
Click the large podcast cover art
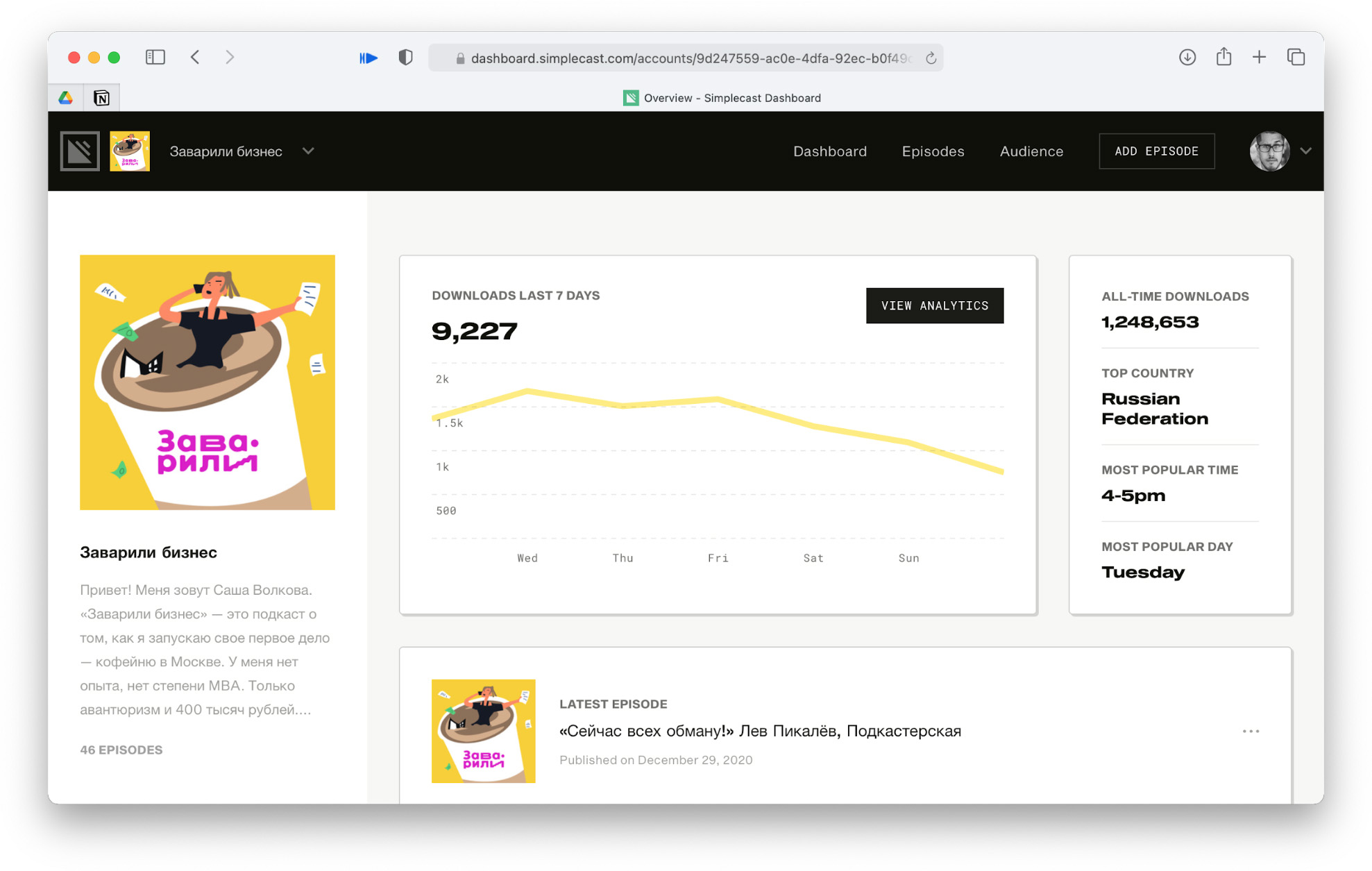(x=208, y=382)
